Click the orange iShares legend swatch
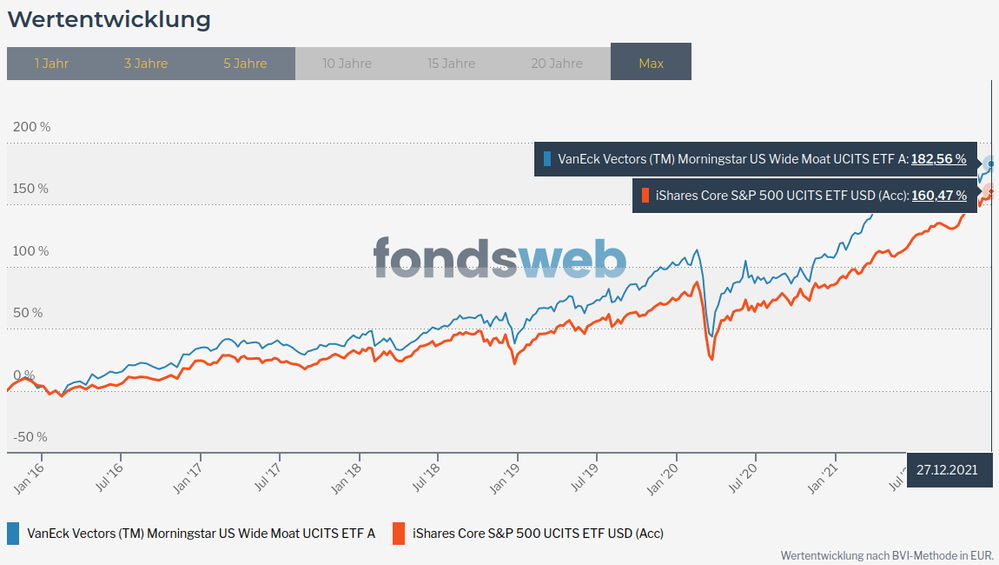The image size is (999, 565). (x=398, y=533)
